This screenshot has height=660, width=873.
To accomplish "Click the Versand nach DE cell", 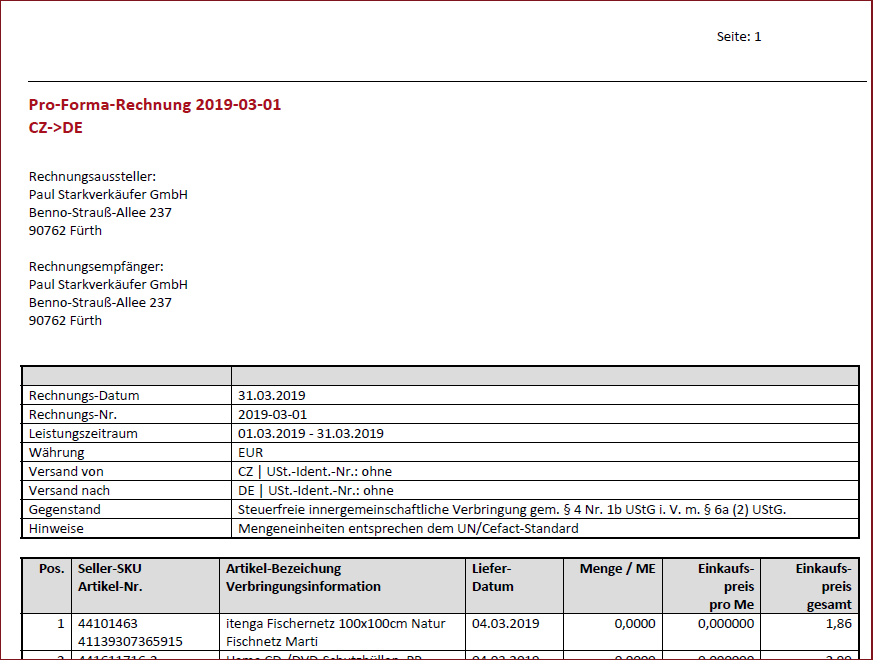I will (315, 490).
